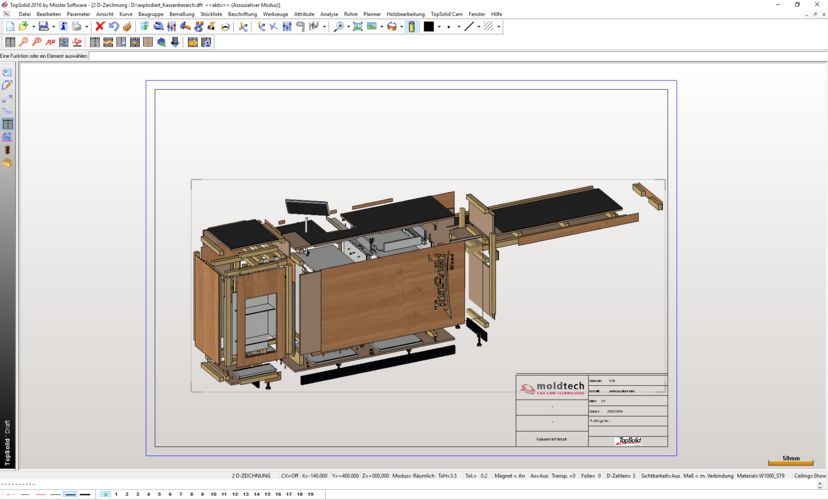The width and height of the screenshot is (828, 500).
Task: Click 'Folie= 0' in status bar
Action: click(591, 476)
